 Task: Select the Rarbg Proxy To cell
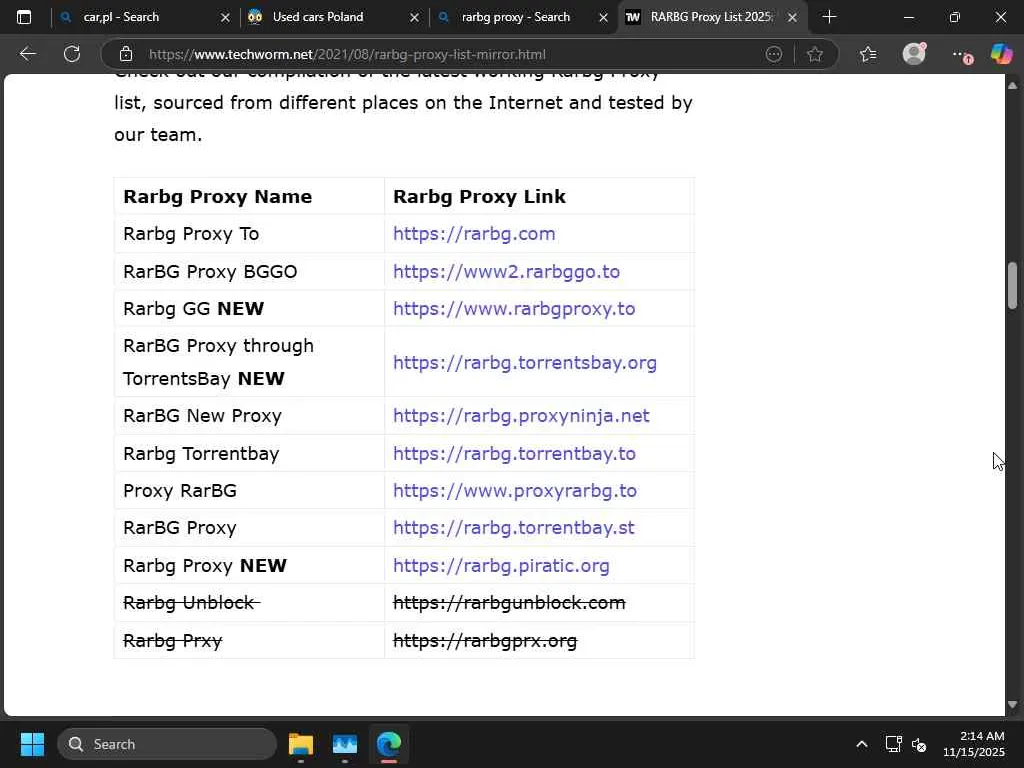click(249, 234)
